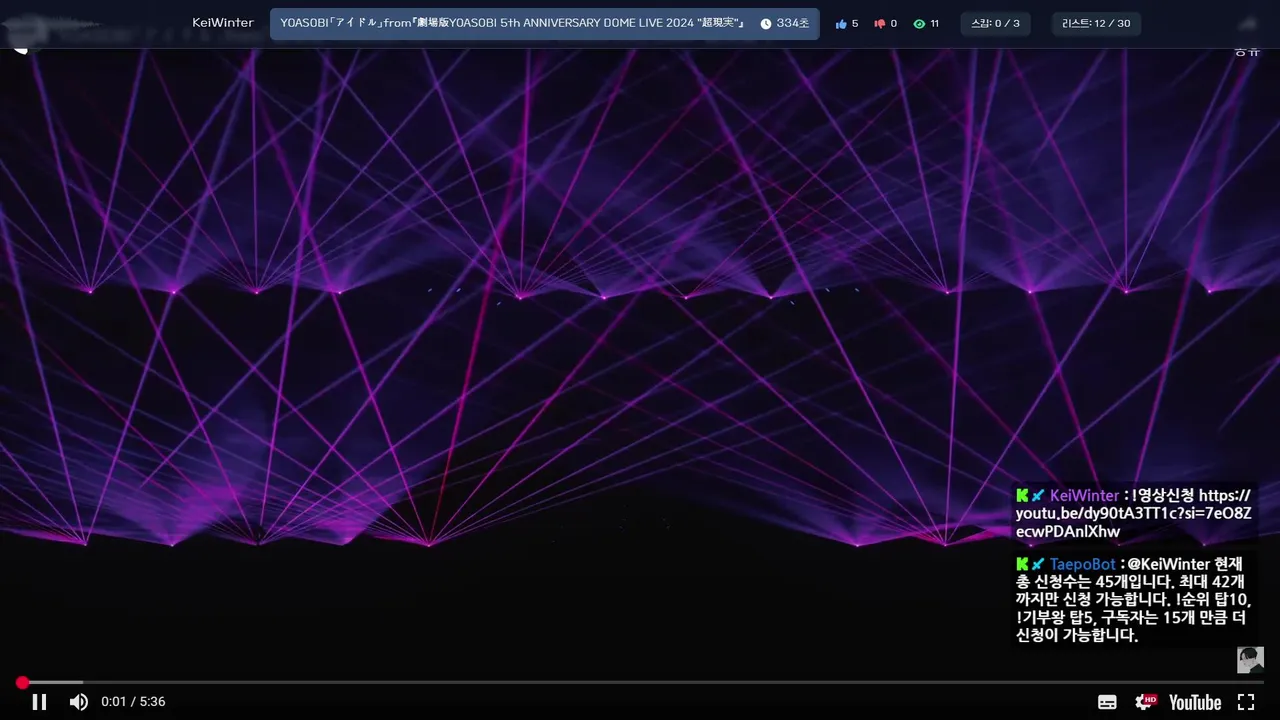Click the blue badge icon beside TaepoBot
The image size is (1280, 720).
pyautogui.click(x=1038, y=564)
